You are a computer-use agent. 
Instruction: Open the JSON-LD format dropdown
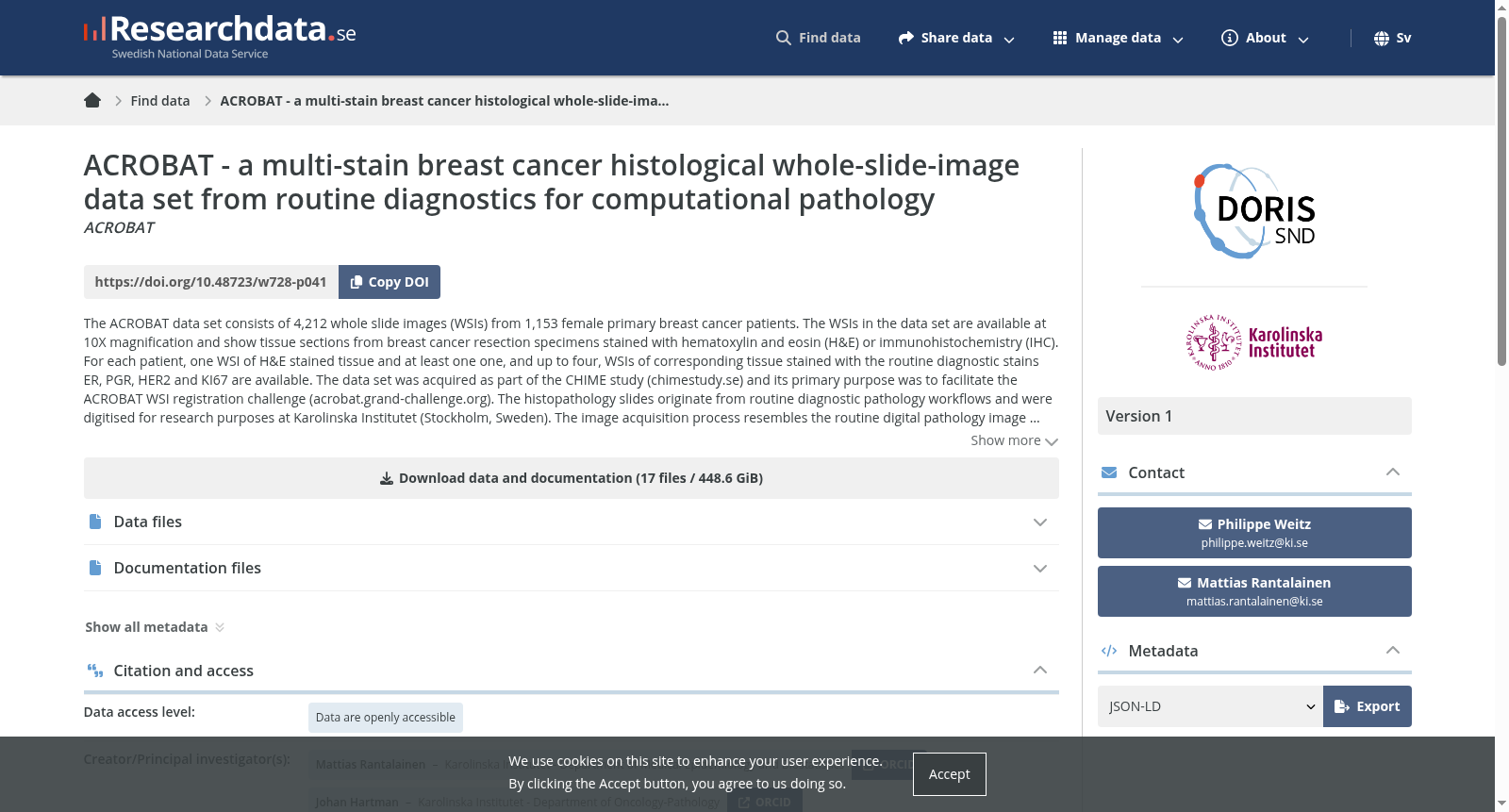(1210, 706)
